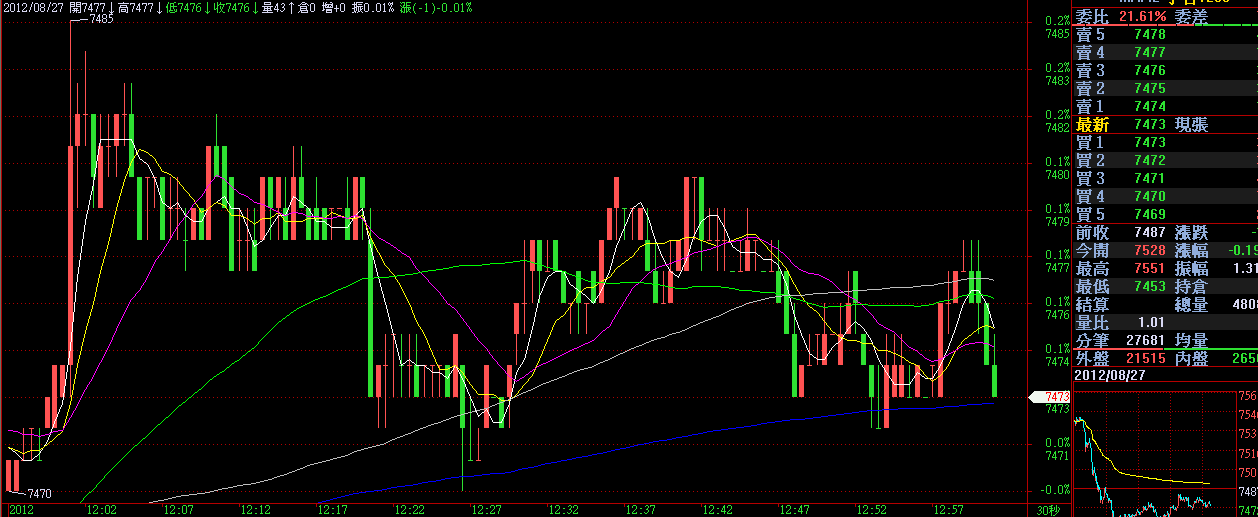Viewport: 1258px width, 517px height.
Task: Click the 2012 year label on the time axis
Action: tap(21, 510)
